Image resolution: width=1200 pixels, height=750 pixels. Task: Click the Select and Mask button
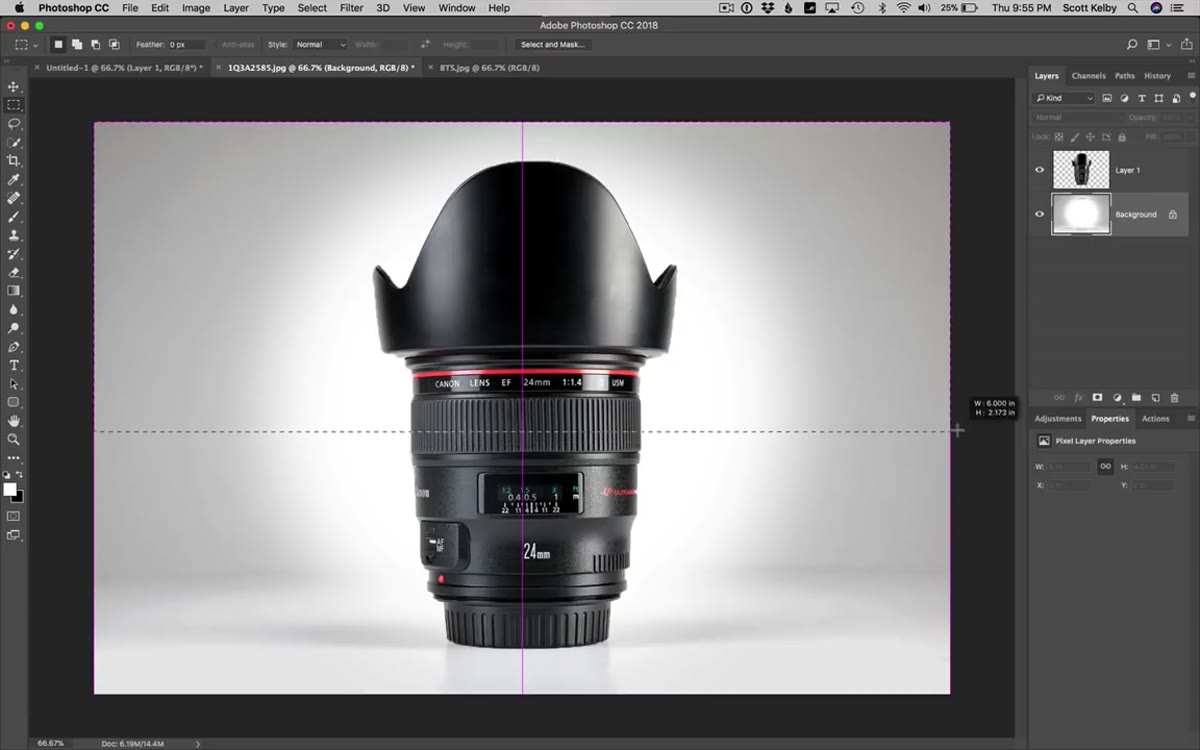[x=554, y=45]
